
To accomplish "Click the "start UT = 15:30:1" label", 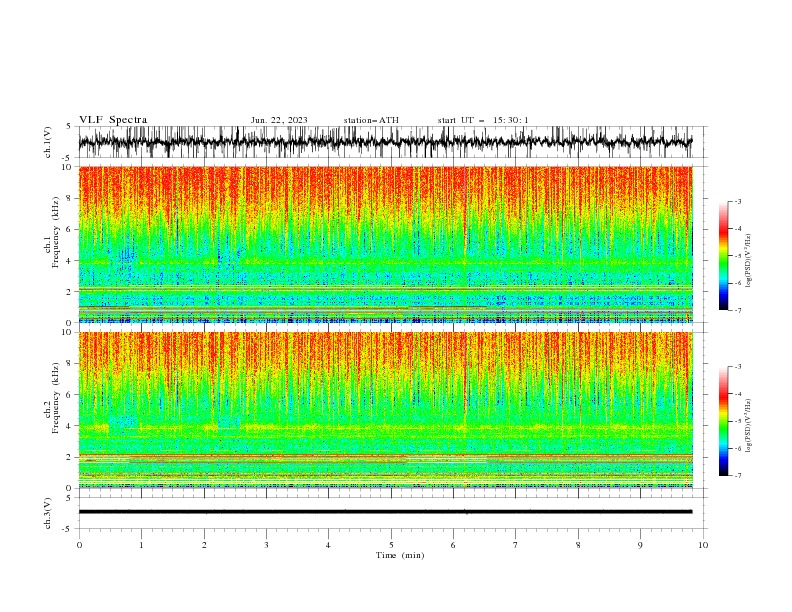I will pyautogui.click(x=483, y=120).
